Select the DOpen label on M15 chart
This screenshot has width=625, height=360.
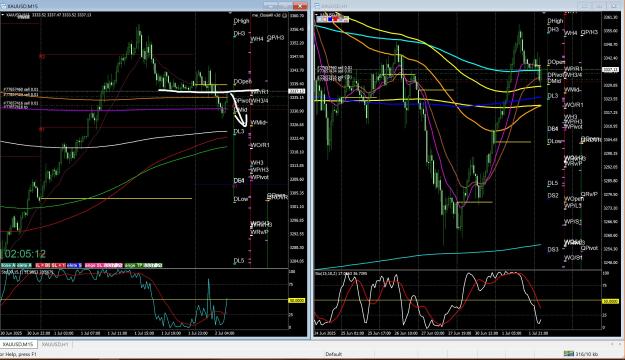click(242, 81)
